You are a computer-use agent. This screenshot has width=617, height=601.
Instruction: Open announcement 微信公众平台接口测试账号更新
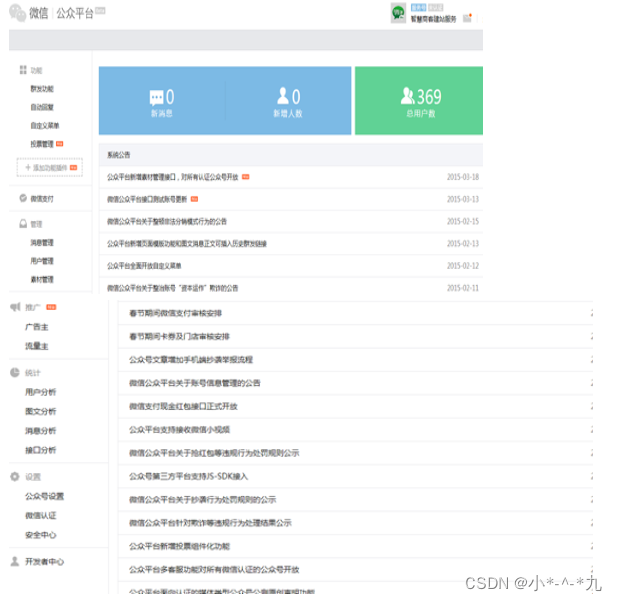[x=147, y=199]
